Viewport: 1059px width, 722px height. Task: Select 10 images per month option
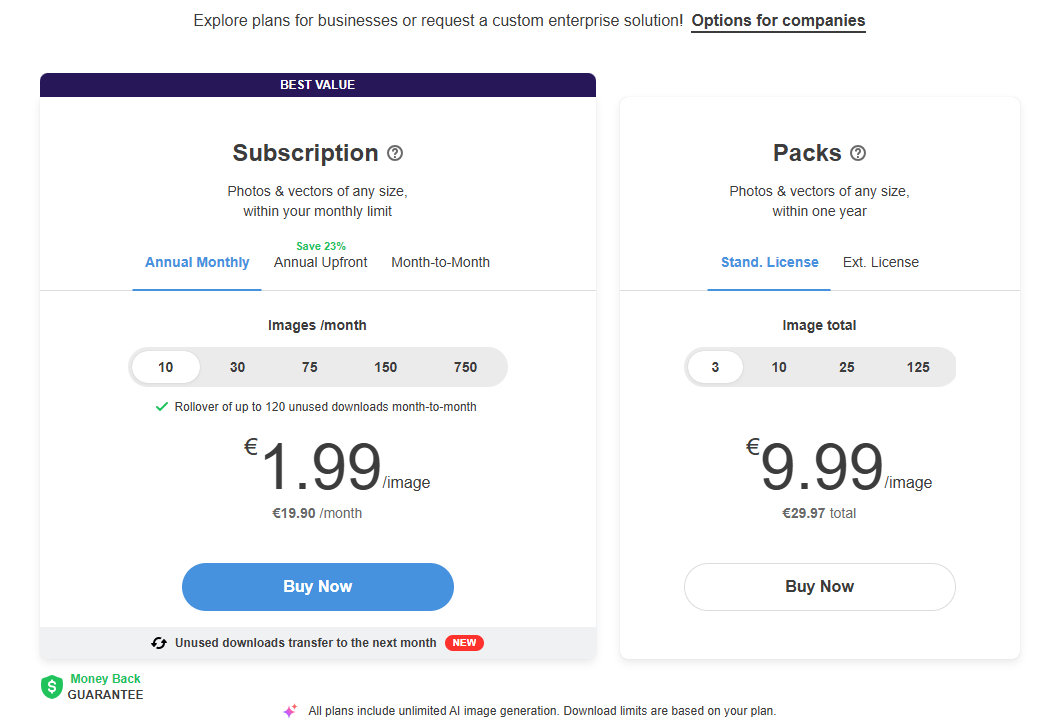tap(166, 367)
